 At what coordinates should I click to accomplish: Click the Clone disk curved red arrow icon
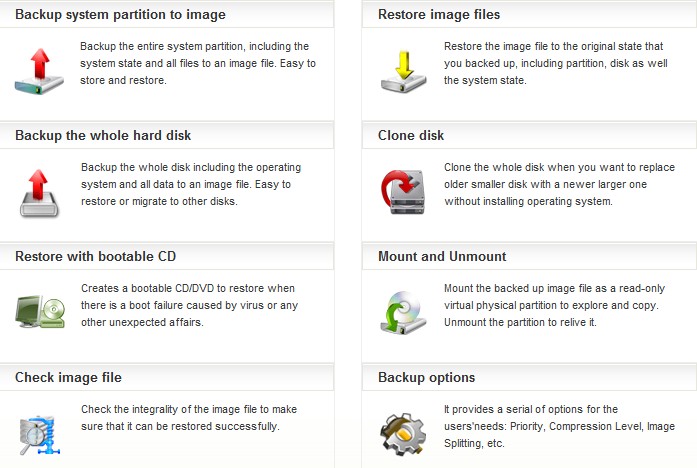403,192
